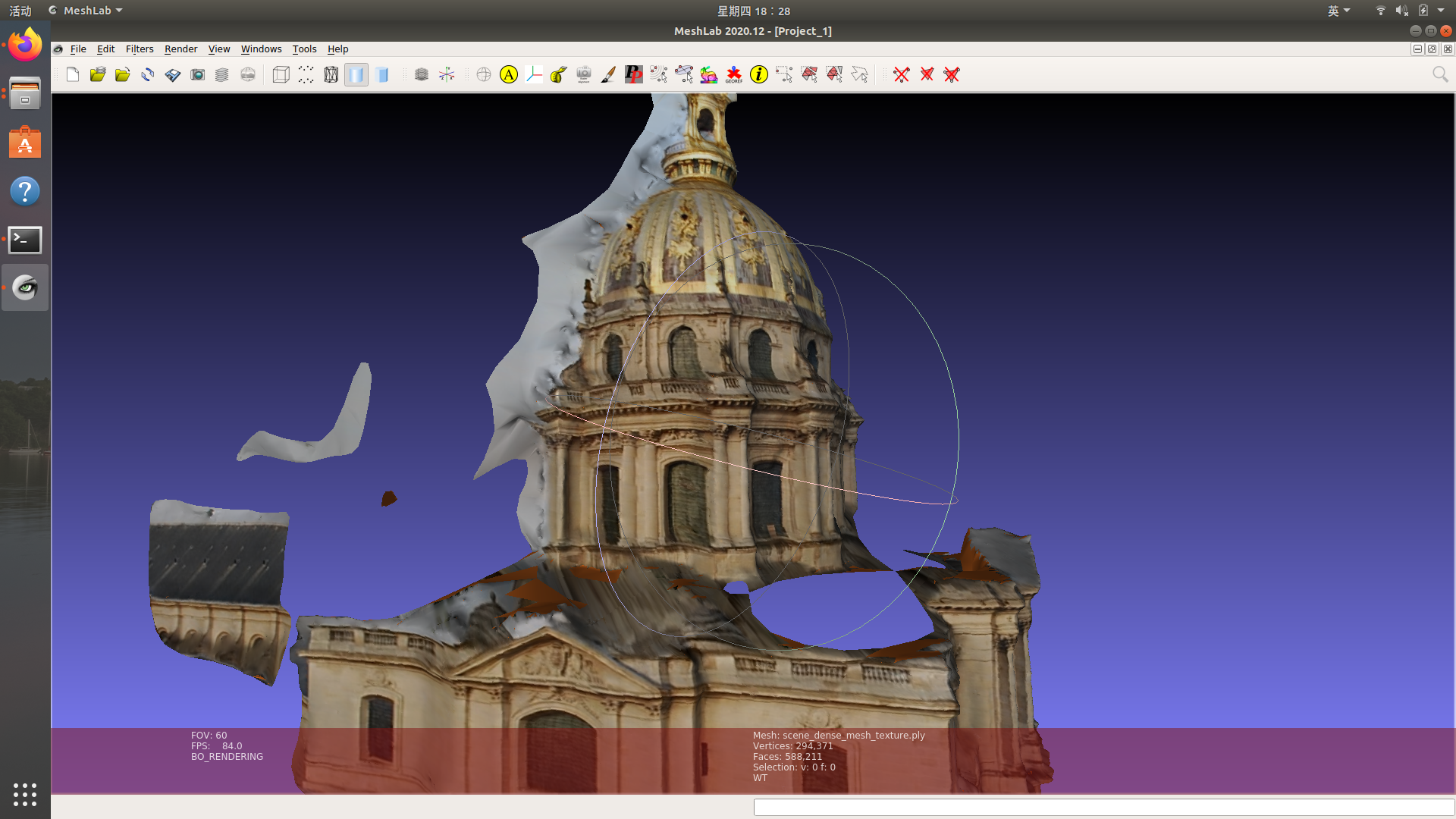Screen dimensions: 1456x819
Task: Open the Georeferencing tool icon
Action: tap(733, 74)
